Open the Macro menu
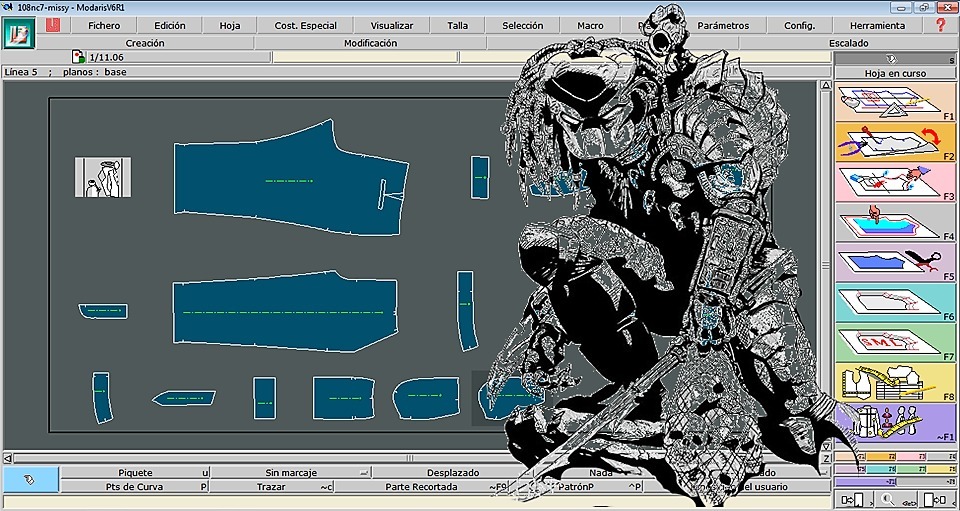960x511 pixels. tap(590, 26)
